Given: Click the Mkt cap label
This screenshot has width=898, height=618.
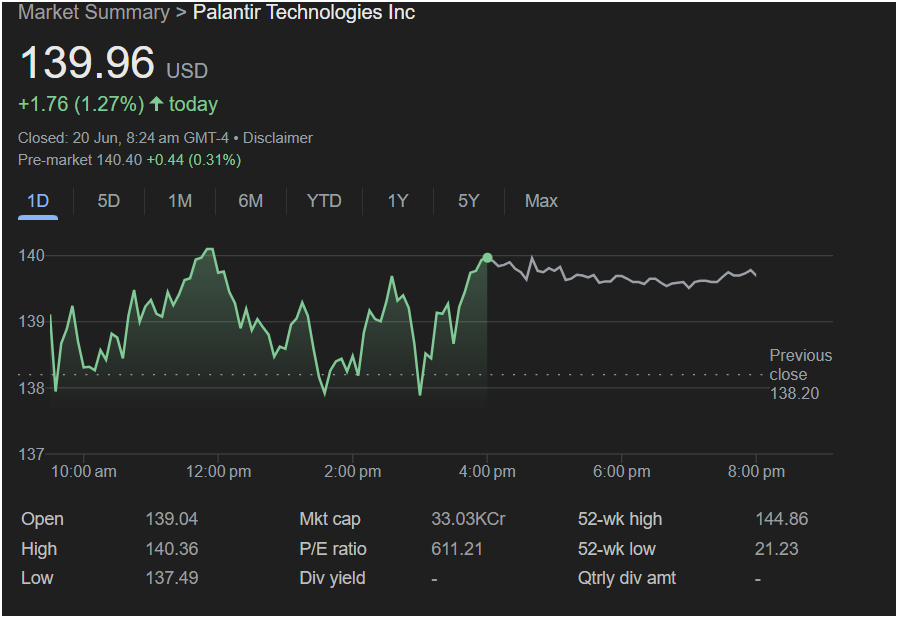Looking at the screenshot, I should [330, 519].
